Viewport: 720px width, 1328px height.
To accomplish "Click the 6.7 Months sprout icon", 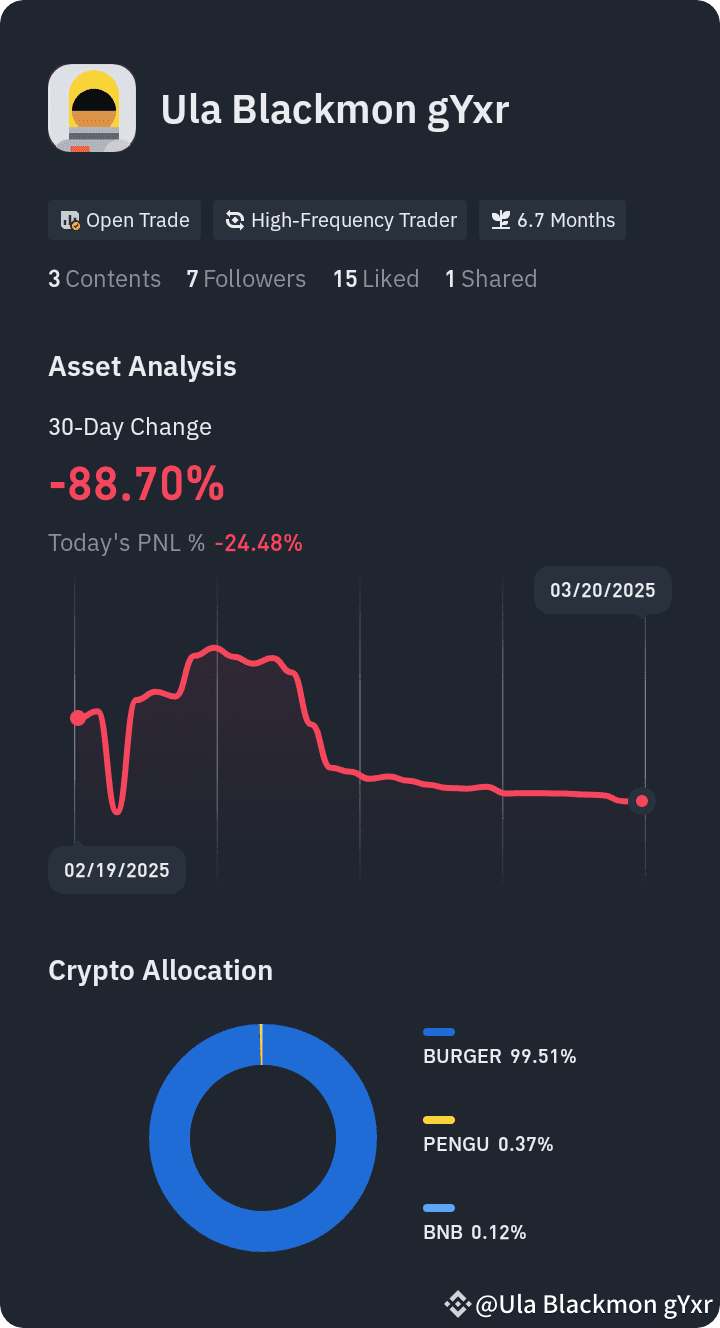I will click(x=501, y=220).
